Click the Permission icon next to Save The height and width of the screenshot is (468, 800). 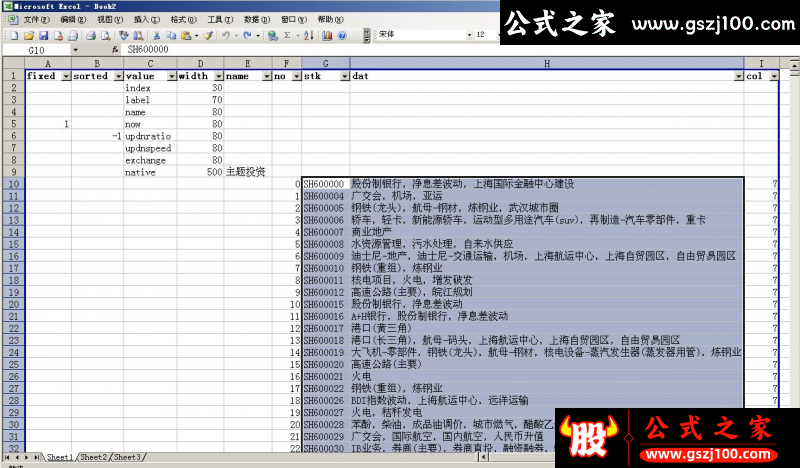[x=58, y=35]
